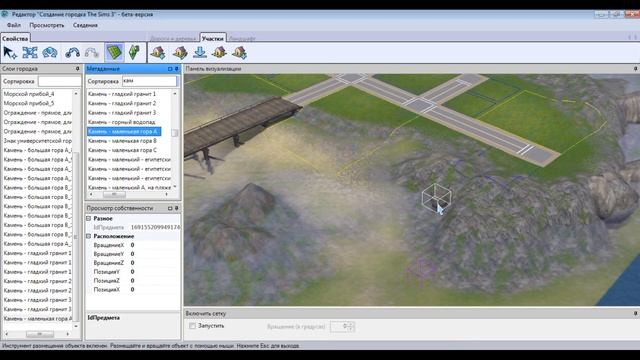The height and width of the screenshot is (360, 640).
Task: Click the ВращениеX value field
Action: click(154, 245)
